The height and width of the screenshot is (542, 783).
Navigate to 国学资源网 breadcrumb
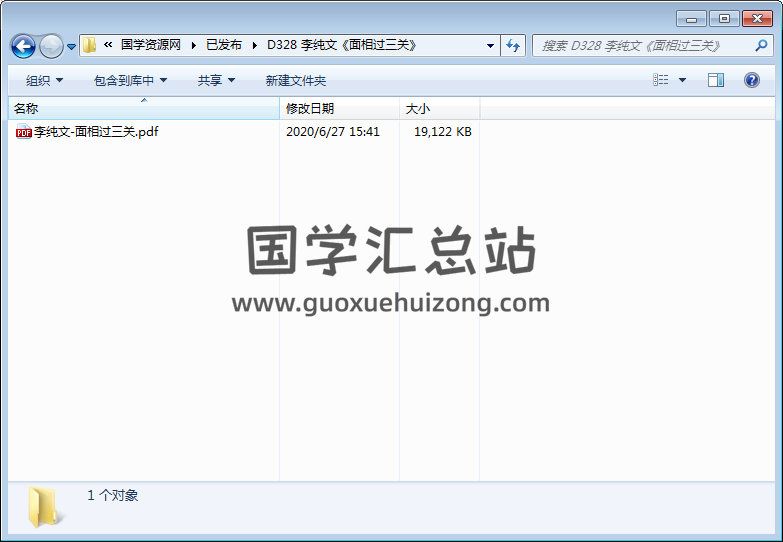click(151, 45)
